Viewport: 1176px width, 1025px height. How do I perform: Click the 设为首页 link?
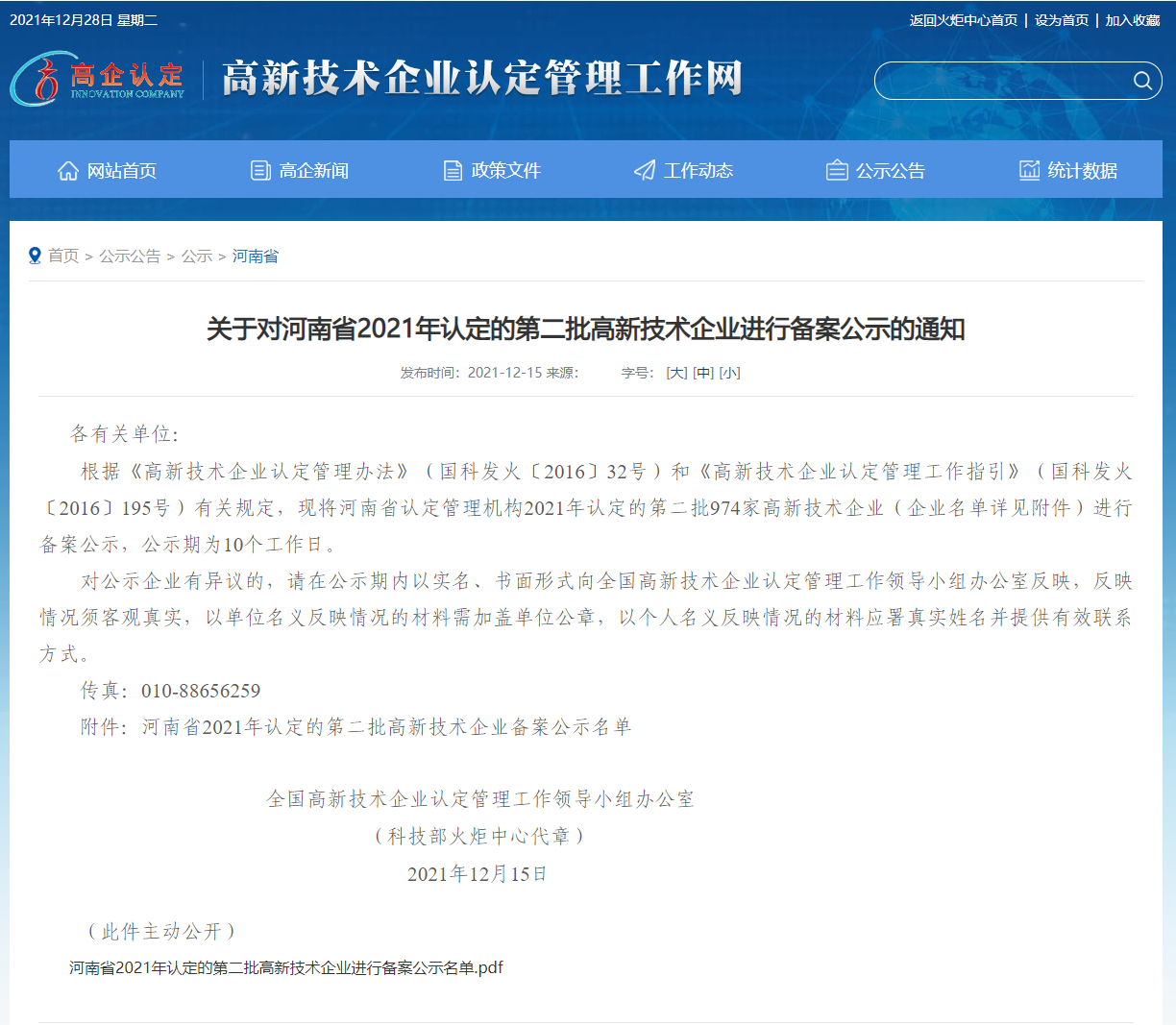1062,20
